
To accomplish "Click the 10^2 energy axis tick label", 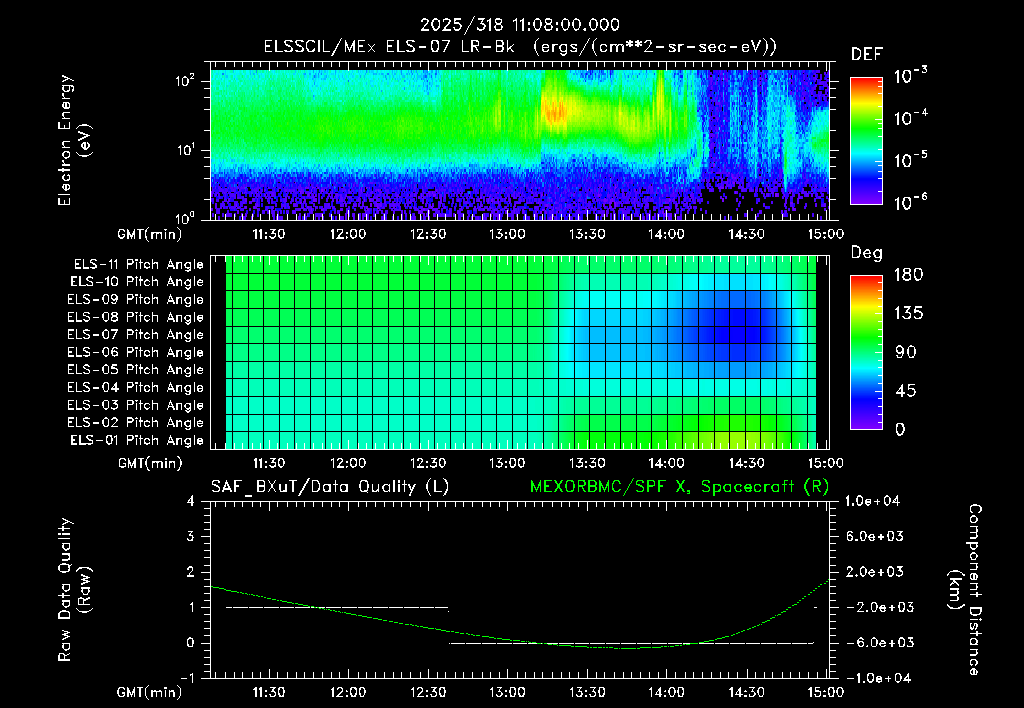I will click(185, 81).
